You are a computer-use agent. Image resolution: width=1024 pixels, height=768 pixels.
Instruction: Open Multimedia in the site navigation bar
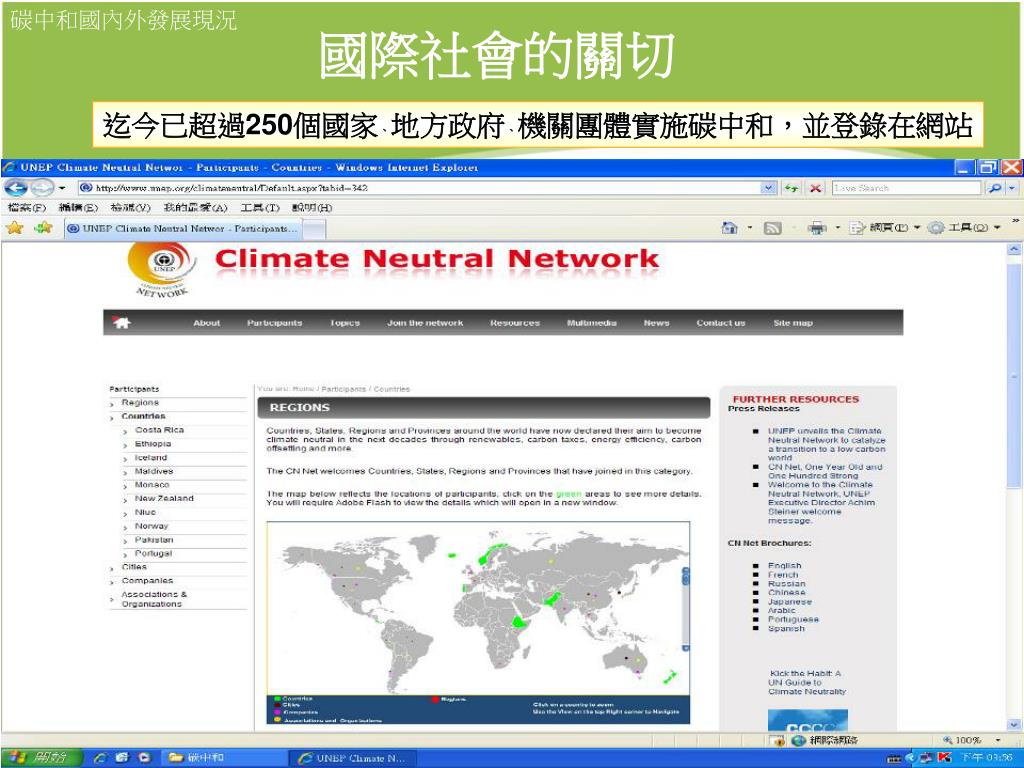pyautogui.click(x=592, y=323)
